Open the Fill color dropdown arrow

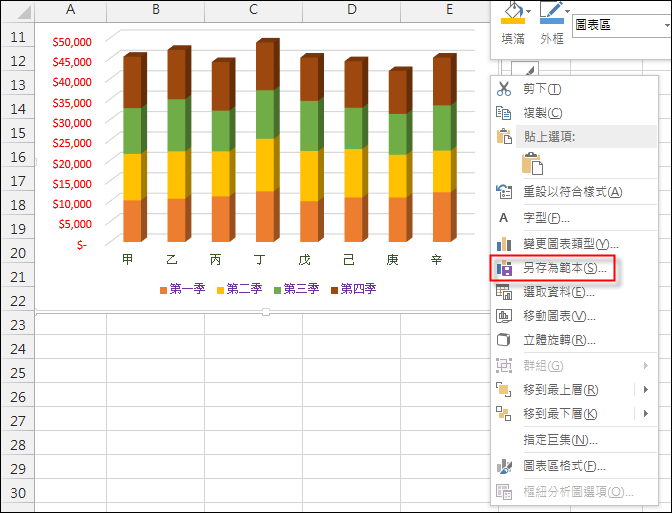tap(528, 12)
